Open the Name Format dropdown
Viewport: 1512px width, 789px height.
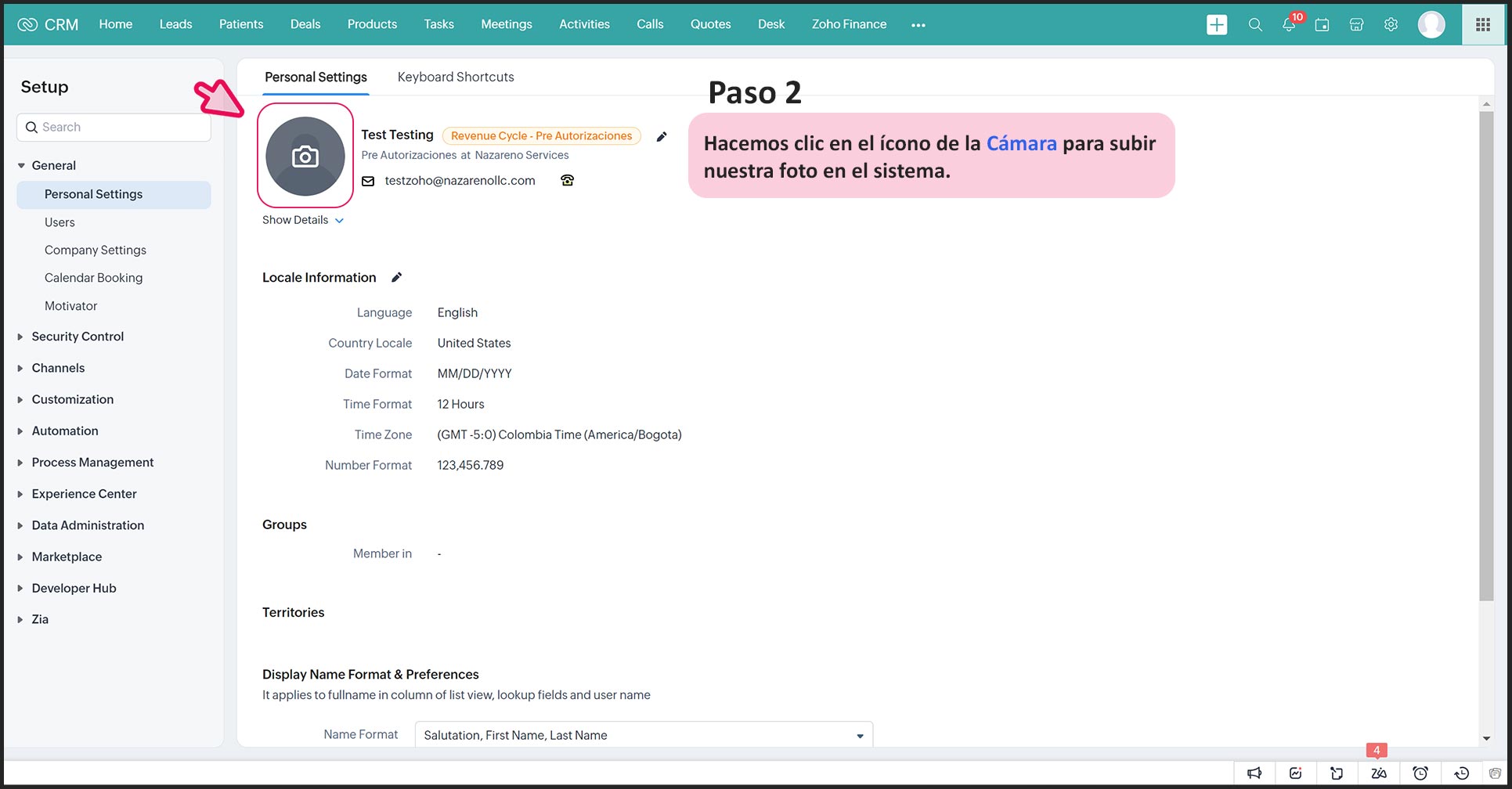[643, 735]
